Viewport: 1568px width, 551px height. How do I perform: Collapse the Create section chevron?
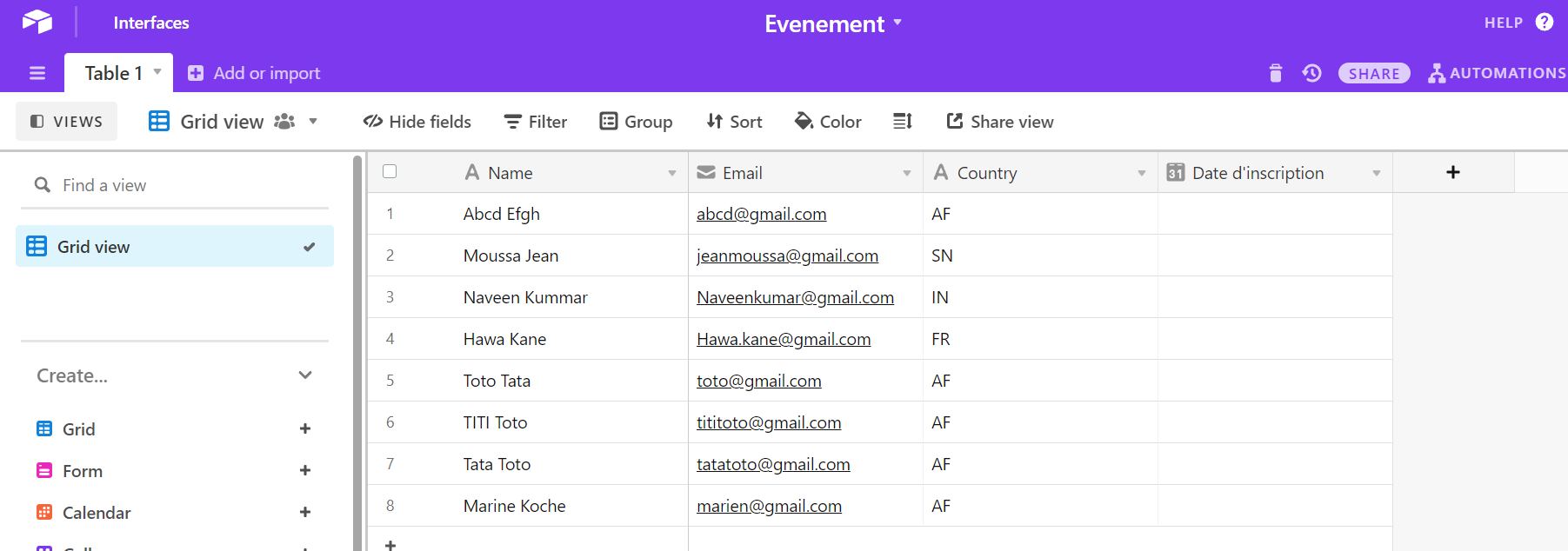pyautogui.click(x=305, y=375)
